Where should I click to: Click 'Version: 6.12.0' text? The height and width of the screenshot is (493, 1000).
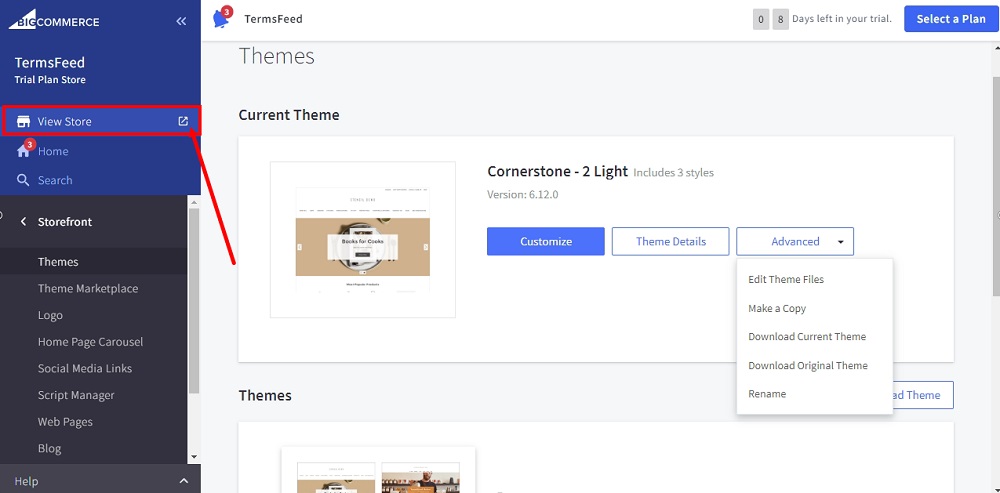click(523, 195)
